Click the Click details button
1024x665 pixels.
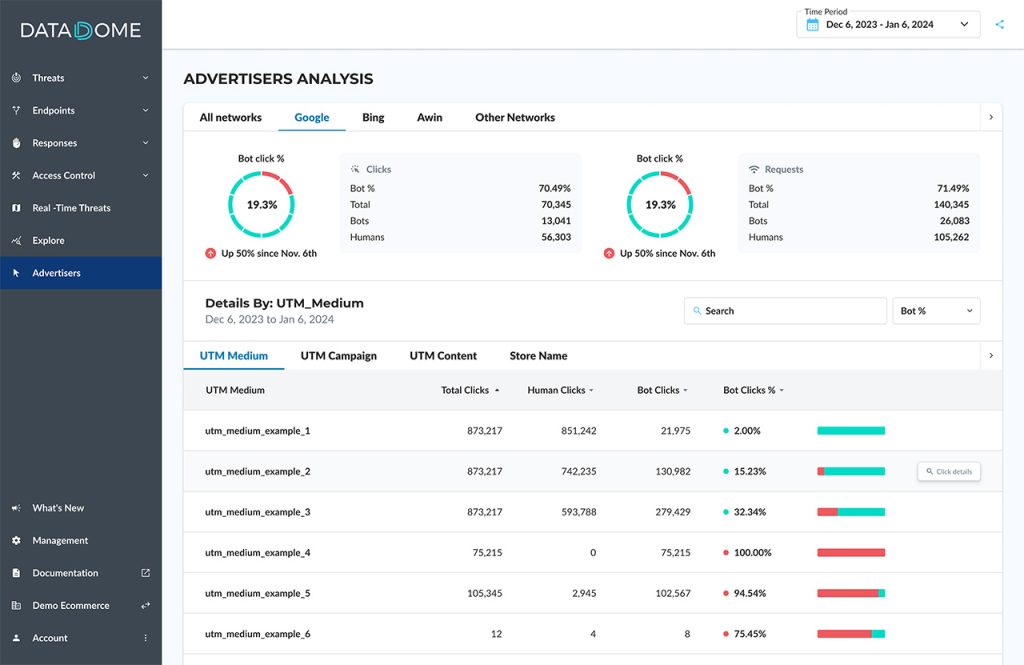pyautogui.click(x=948, y=471)
